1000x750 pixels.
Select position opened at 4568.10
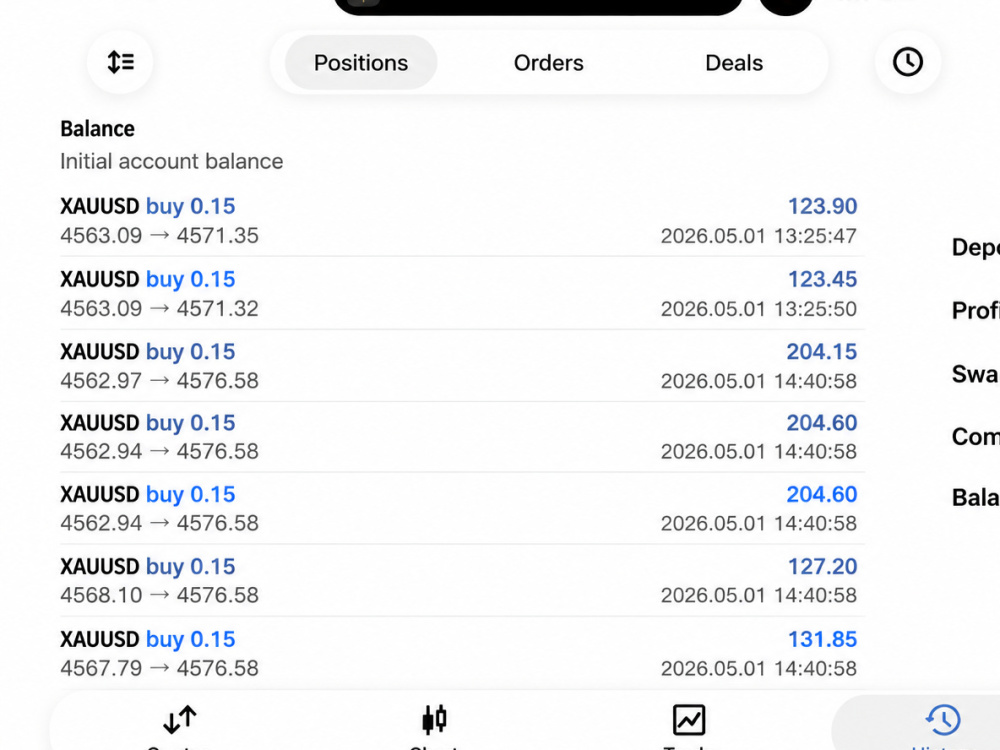[462, 580]
